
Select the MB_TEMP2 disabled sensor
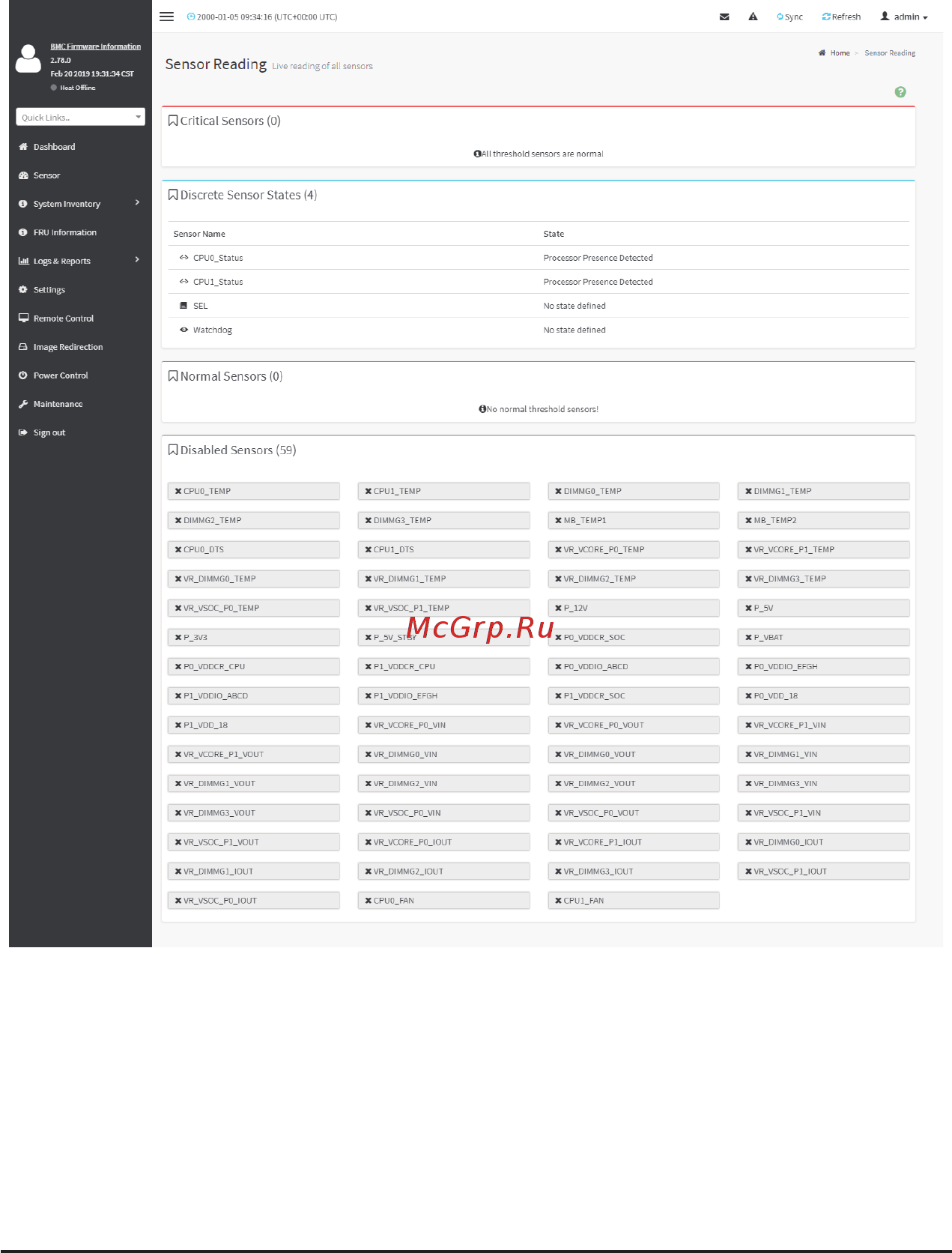824,521
